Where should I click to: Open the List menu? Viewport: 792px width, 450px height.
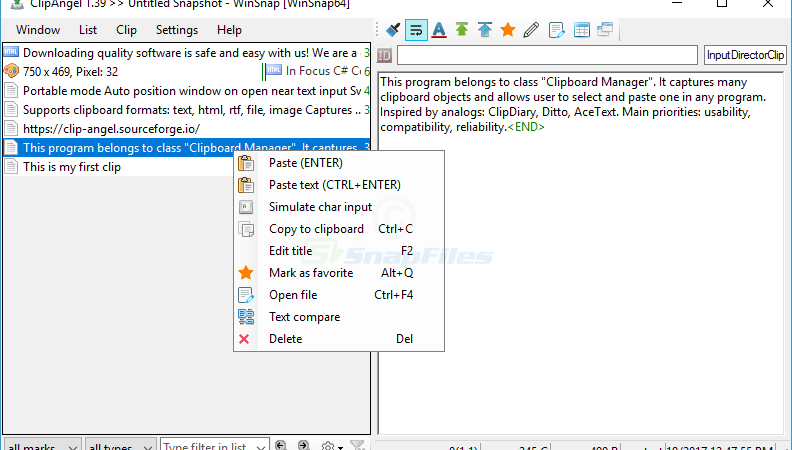88,30
